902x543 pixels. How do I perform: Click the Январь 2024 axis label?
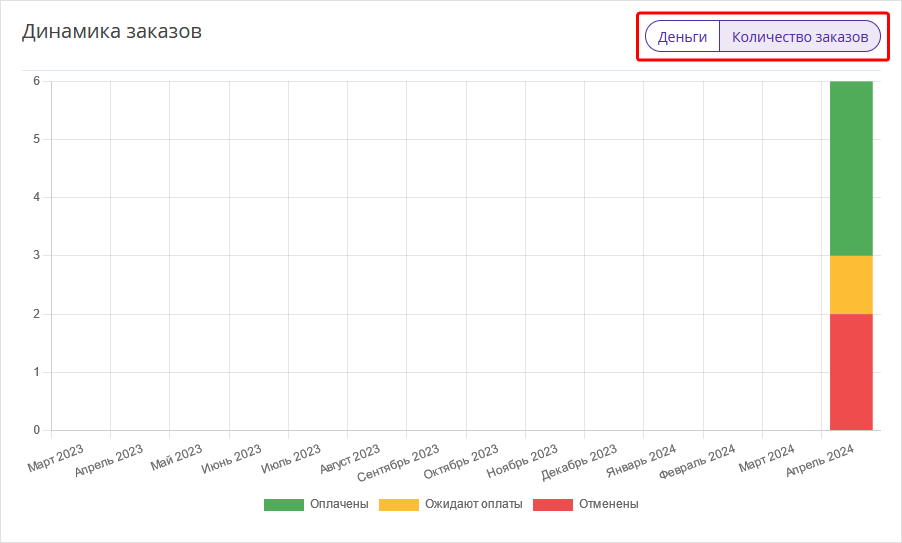pyautogui.click(x=641, y=461)
